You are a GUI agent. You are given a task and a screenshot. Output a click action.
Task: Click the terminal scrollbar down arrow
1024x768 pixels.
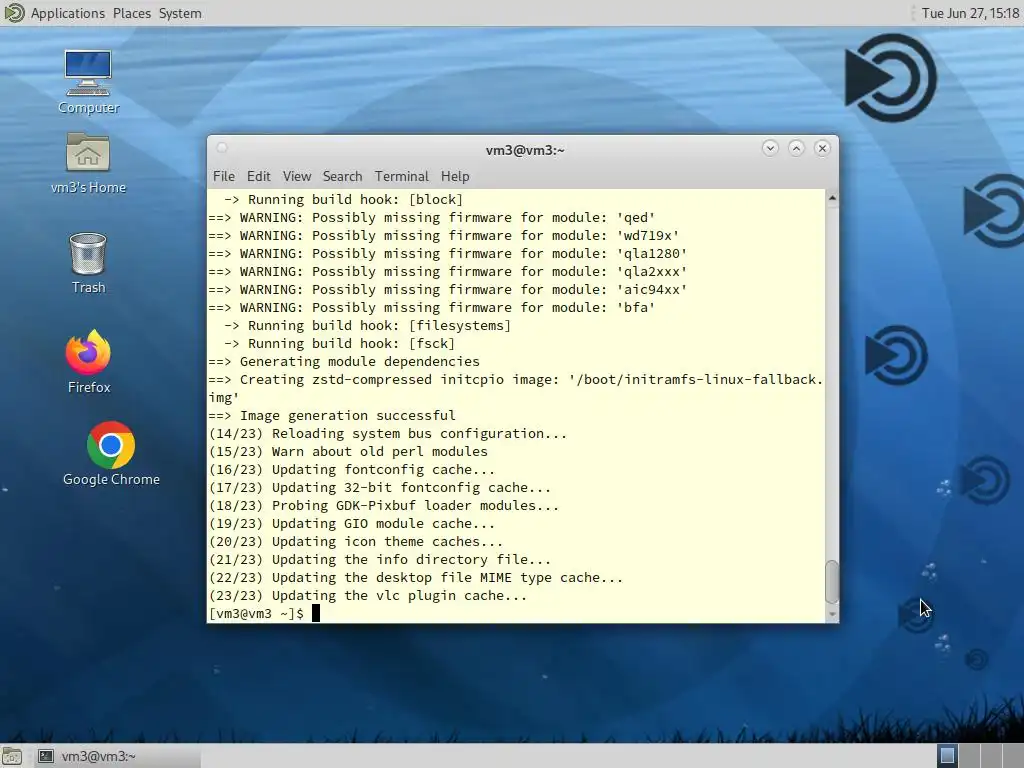coord(832,614)
